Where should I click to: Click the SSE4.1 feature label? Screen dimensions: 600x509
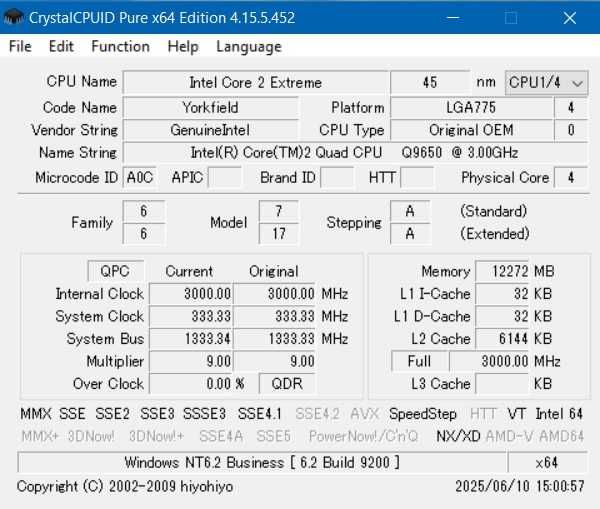coord(260,414)
